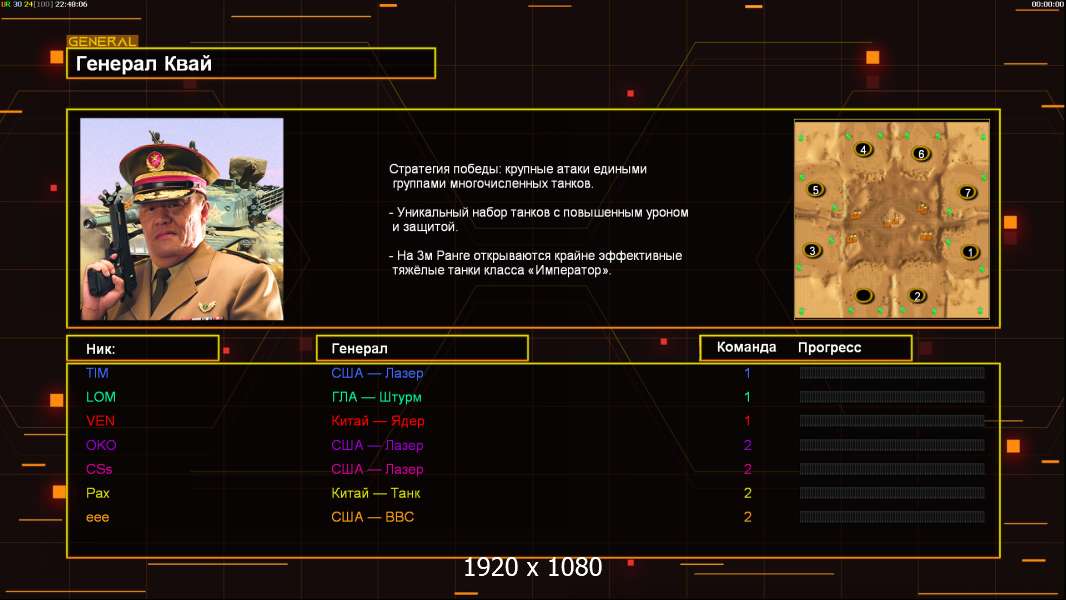Viewport: 1066px width, 600px height.
Task: Click the General Kwai portrait image
Action: tap(182, 219)
